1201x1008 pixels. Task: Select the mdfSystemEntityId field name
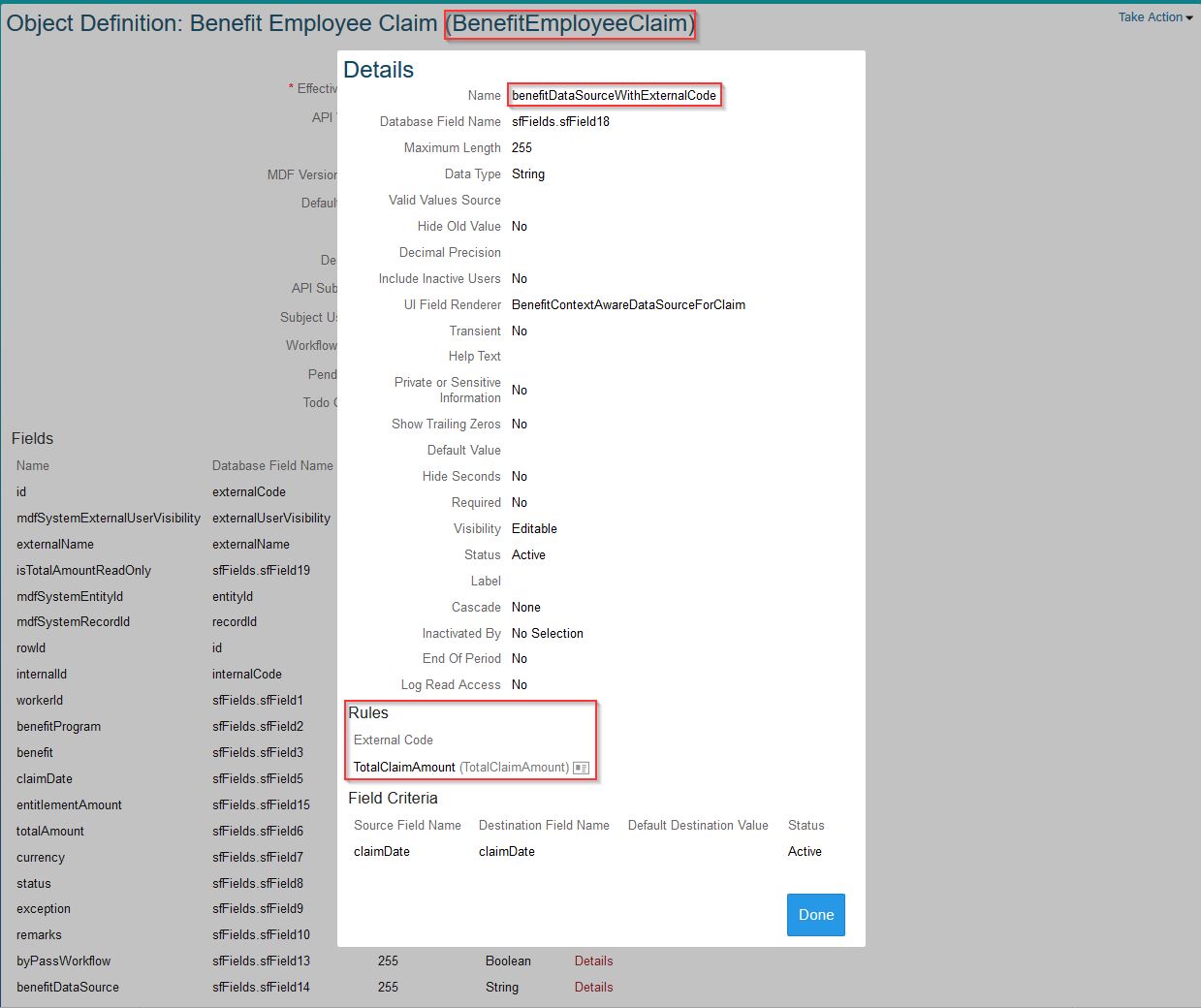(70, 596)
